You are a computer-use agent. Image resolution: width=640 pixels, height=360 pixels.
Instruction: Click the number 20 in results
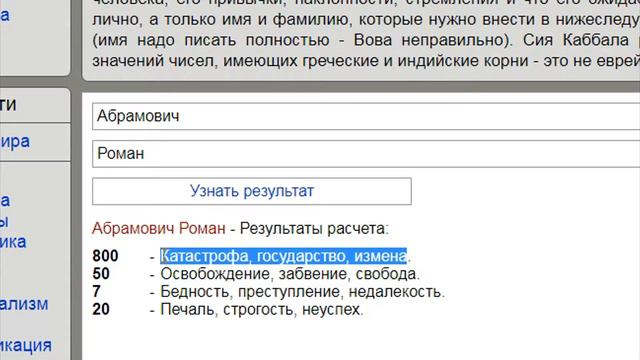101,309
